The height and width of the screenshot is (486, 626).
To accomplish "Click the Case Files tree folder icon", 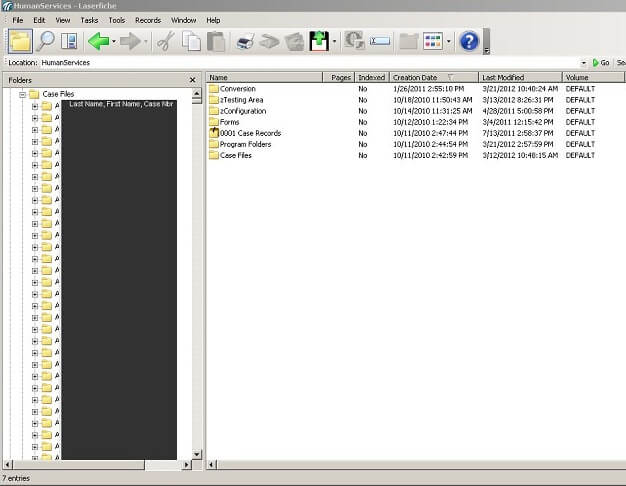I will click(34, 94).
